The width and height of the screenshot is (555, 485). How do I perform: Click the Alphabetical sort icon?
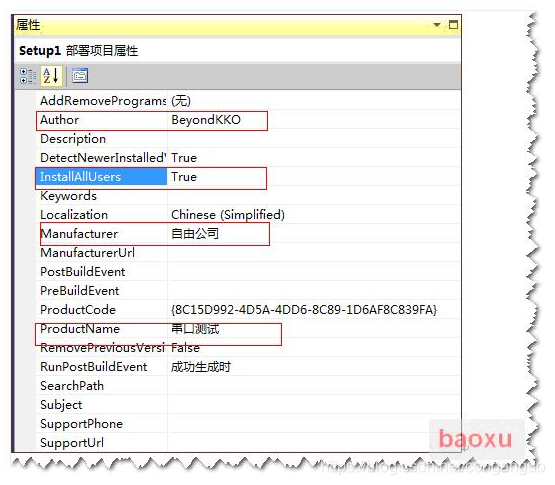(51, 76)
